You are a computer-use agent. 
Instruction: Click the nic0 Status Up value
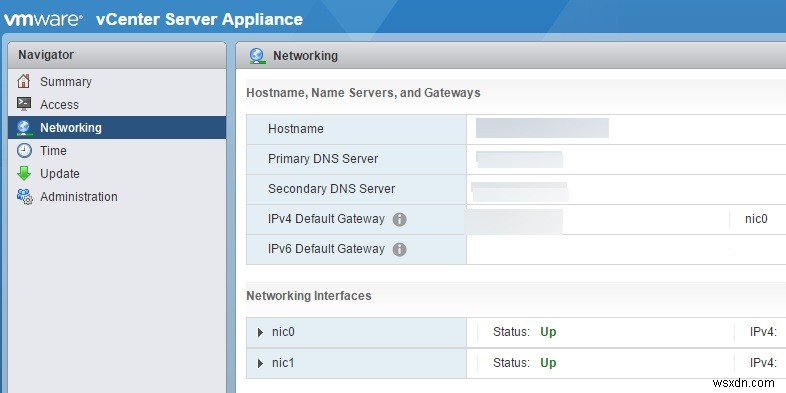coord(548,332)
